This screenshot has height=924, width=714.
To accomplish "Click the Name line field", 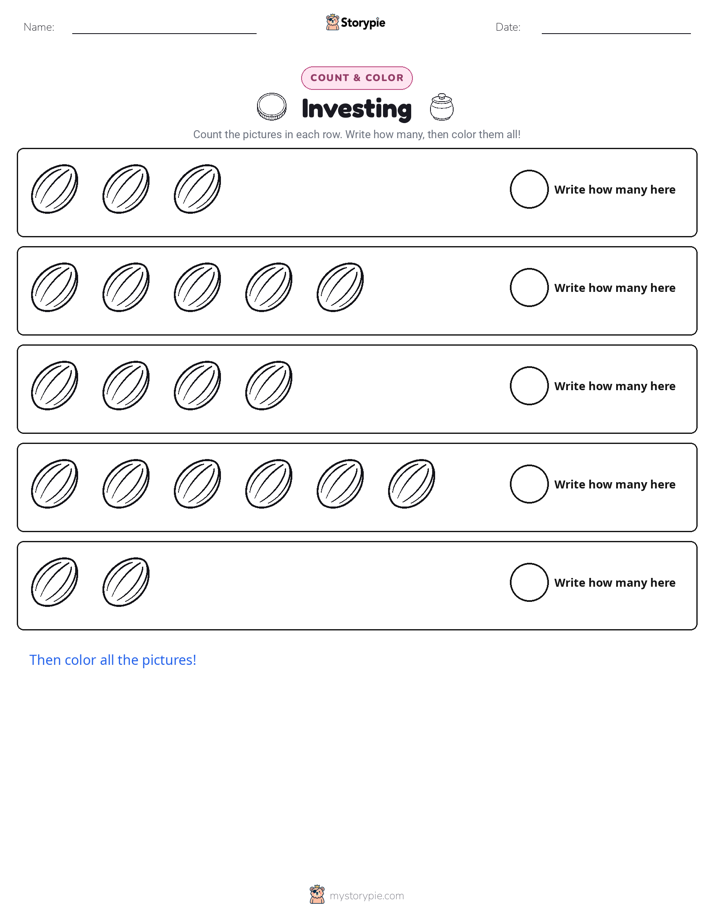I will pos(164,27).
